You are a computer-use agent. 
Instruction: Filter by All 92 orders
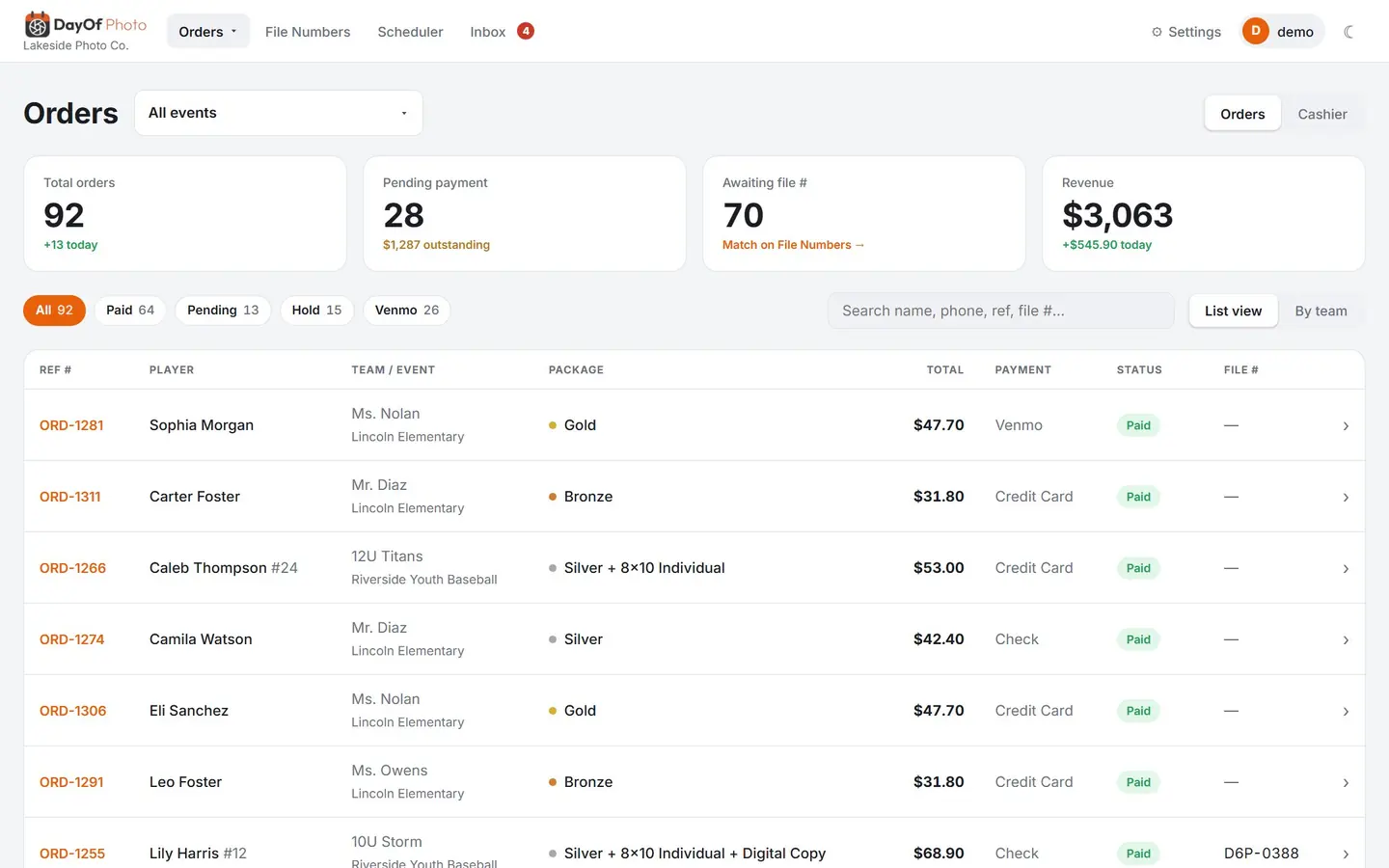54,310
